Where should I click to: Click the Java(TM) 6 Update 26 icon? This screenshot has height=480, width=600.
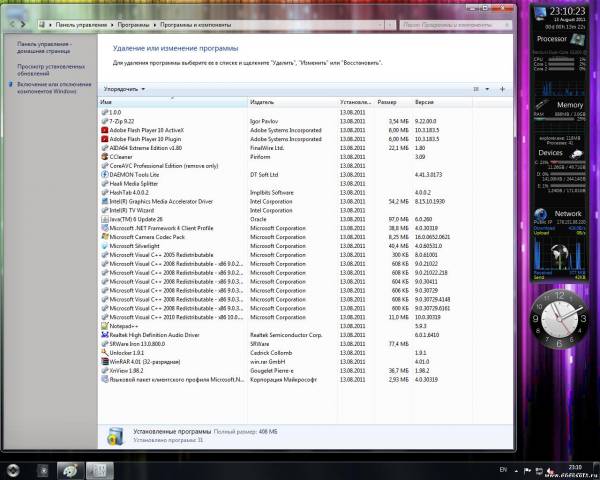coord(104,219)
